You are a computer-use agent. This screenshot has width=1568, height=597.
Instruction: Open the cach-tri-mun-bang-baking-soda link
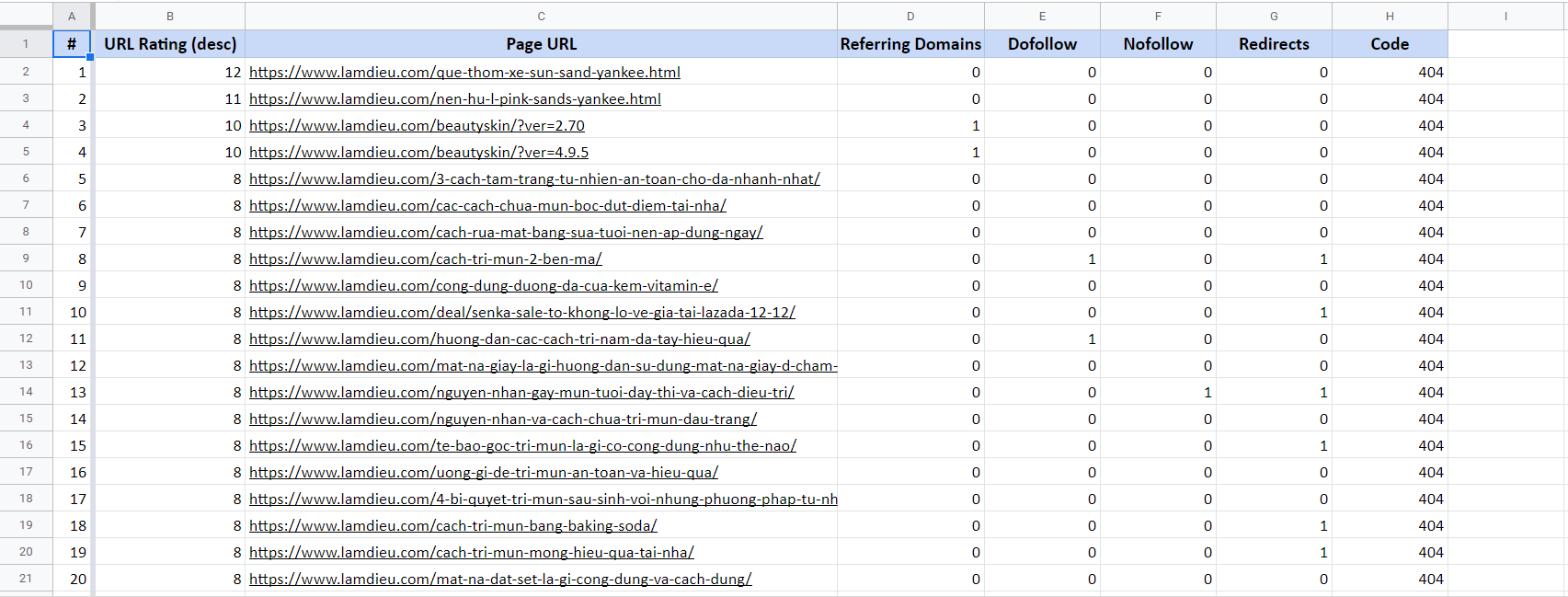(453, 525)
